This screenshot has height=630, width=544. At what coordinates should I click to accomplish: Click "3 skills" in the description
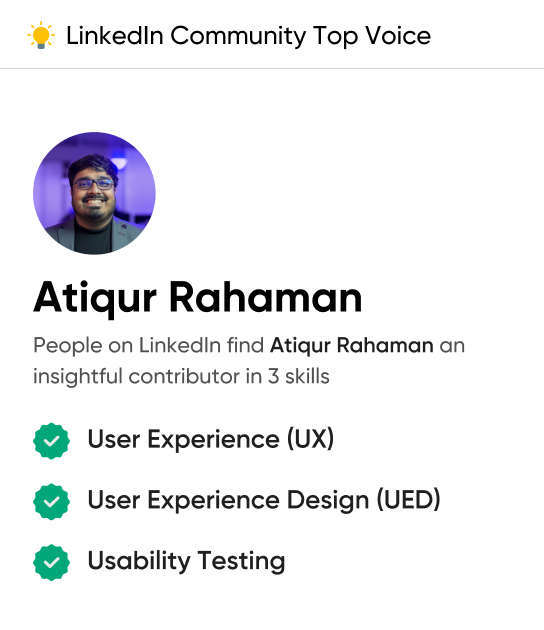tap(299, 377)
